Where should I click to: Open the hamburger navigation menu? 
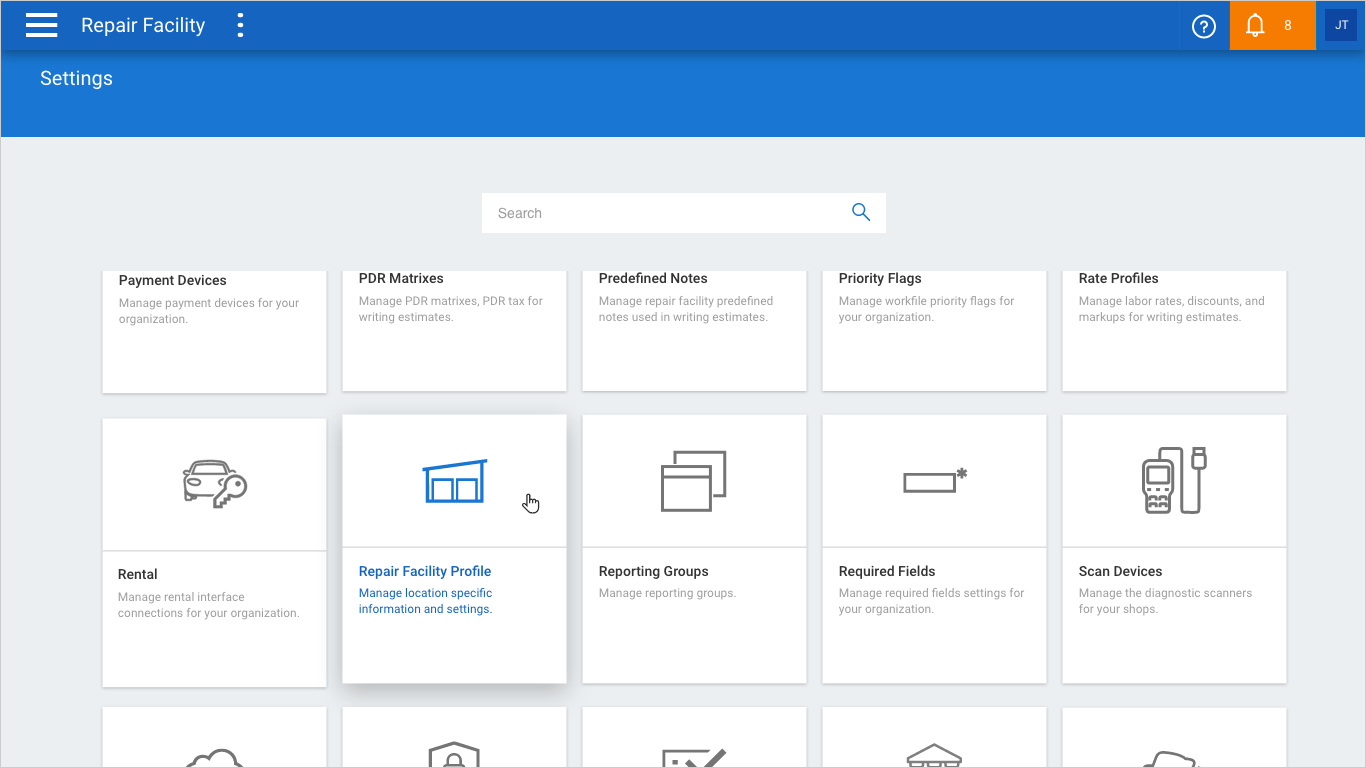41,26
